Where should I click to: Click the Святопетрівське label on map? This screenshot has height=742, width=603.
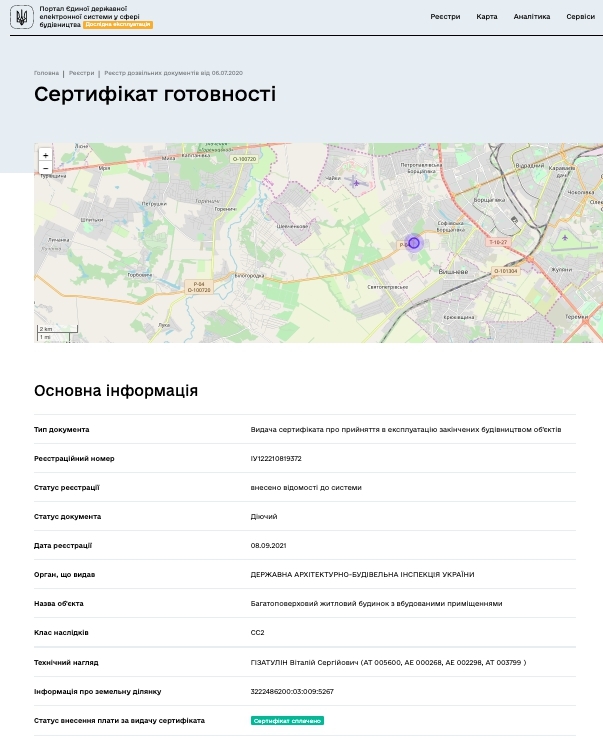pos(388,287)
